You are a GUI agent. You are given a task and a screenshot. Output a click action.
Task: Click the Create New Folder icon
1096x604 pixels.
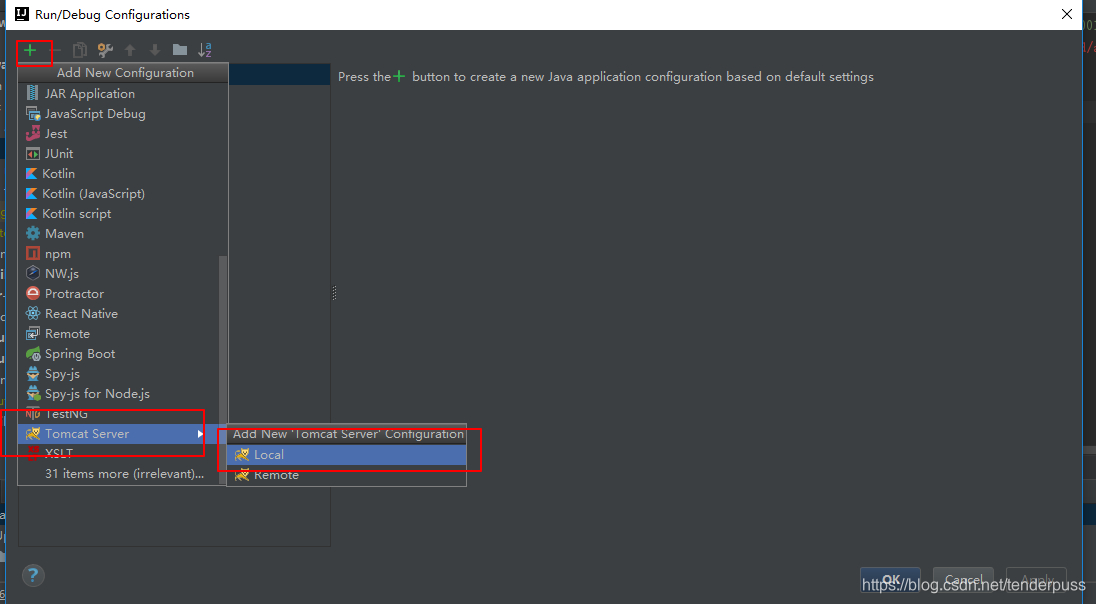(180, 50)
